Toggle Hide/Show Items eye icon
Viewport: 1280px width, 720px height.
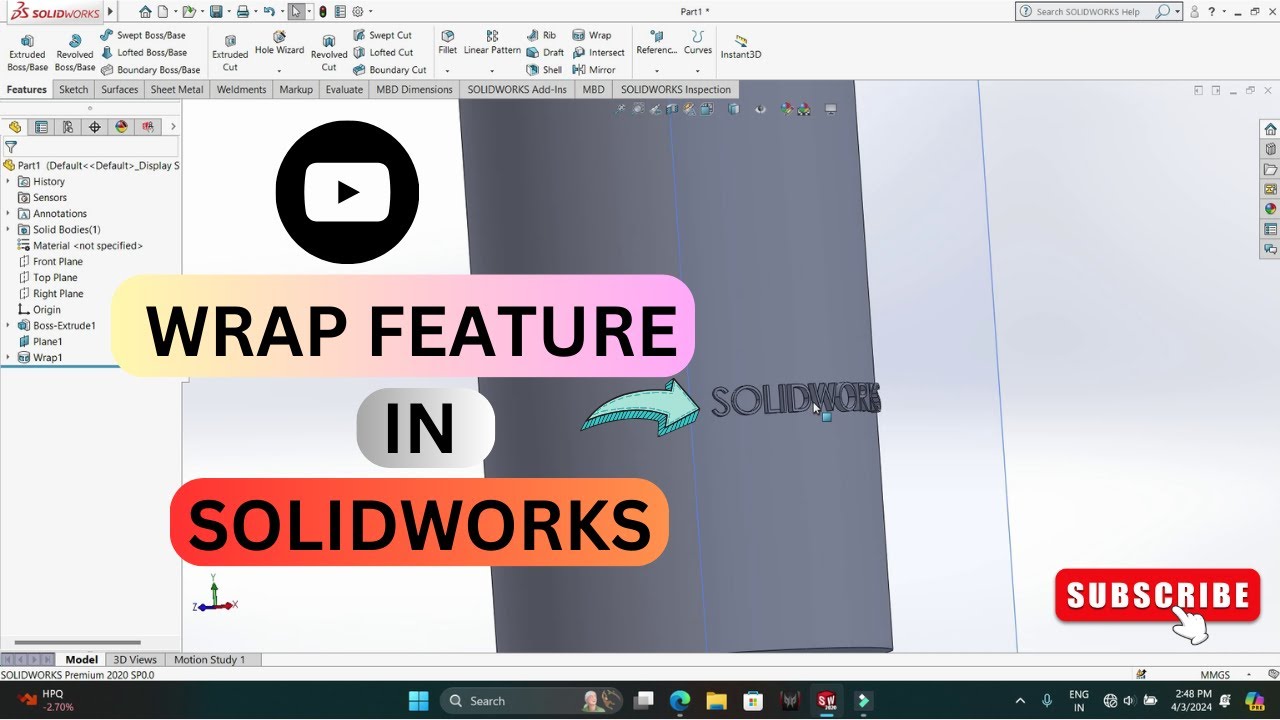point(760,108)
